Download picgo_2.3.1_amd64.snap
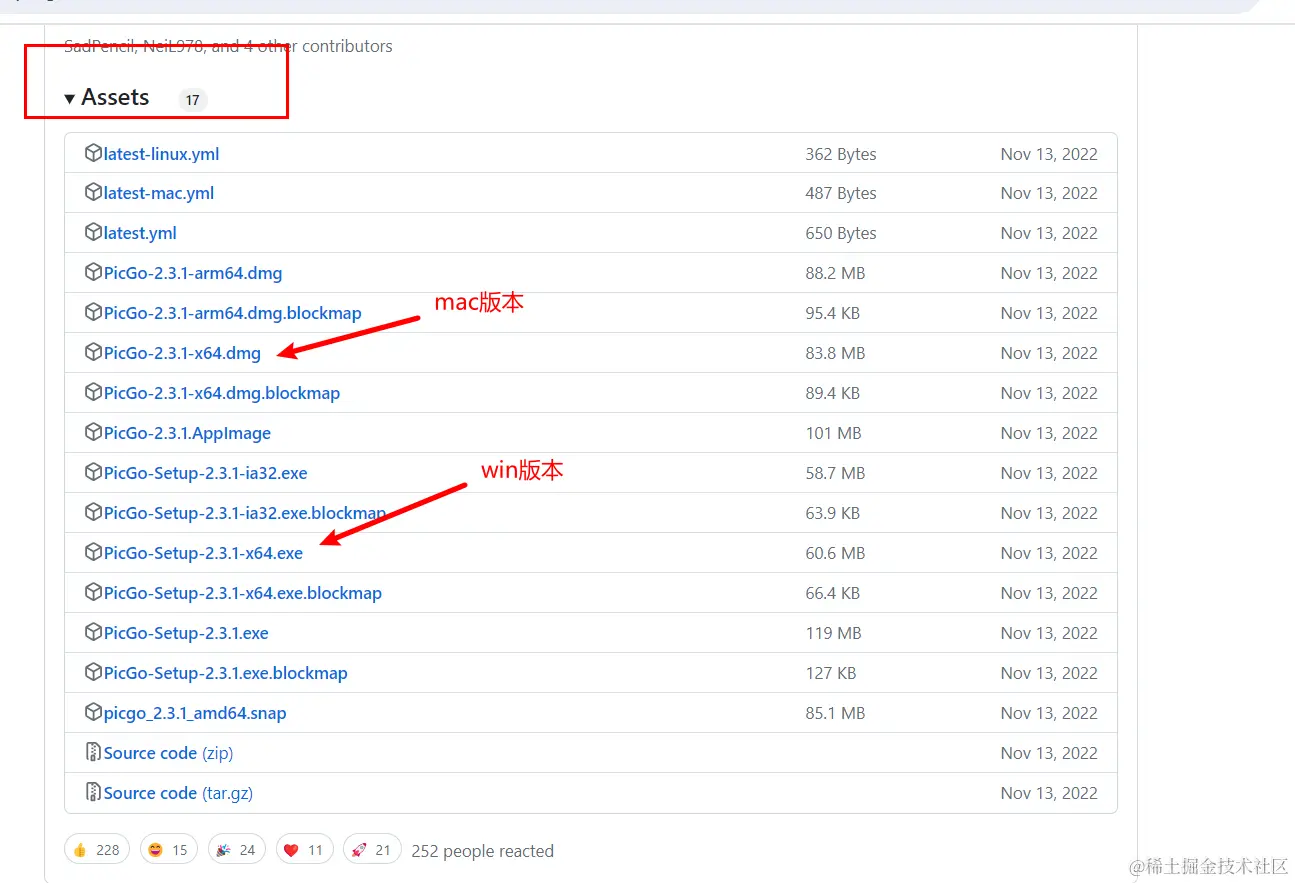Screen dimensions: 1295x883 pos(195,714)
